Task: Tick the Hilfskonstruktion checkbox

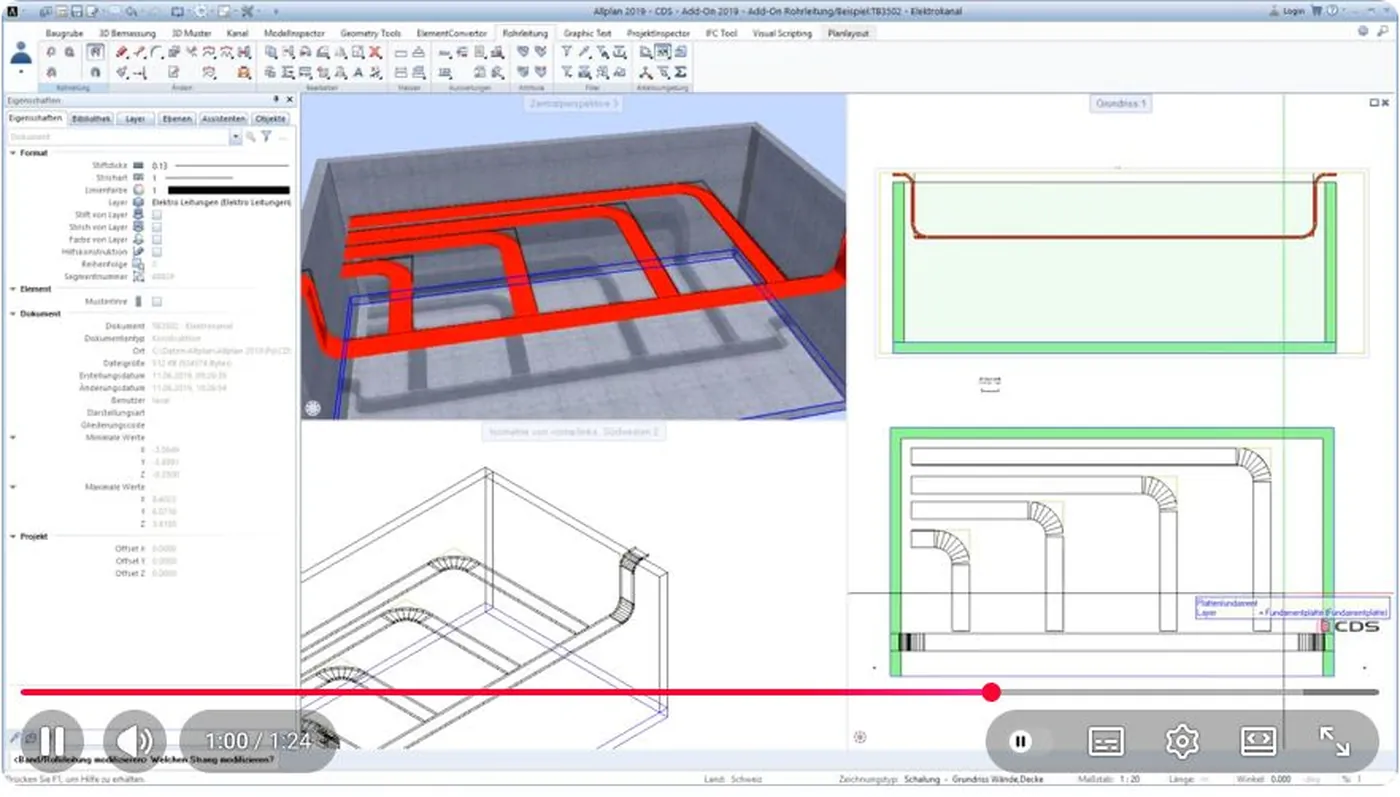Action: pyautogui.click(x=157, y=252)
